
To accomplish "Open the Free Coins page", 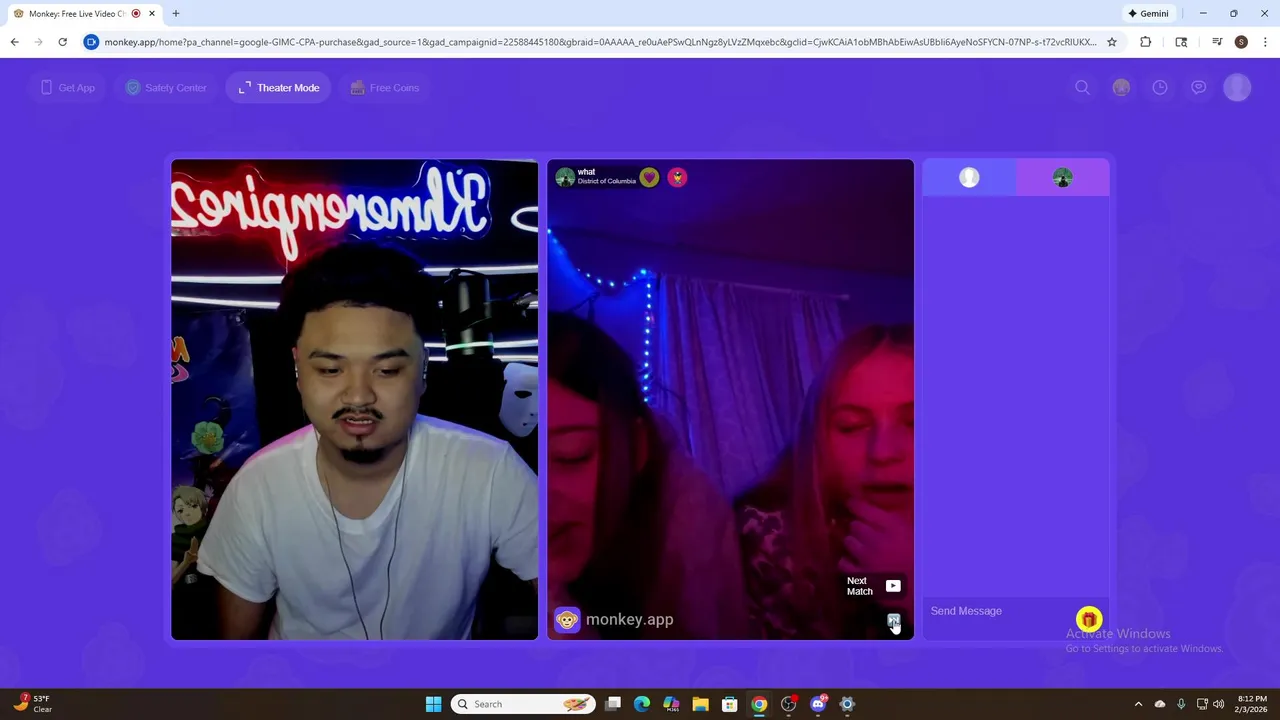I will point(385,88).
